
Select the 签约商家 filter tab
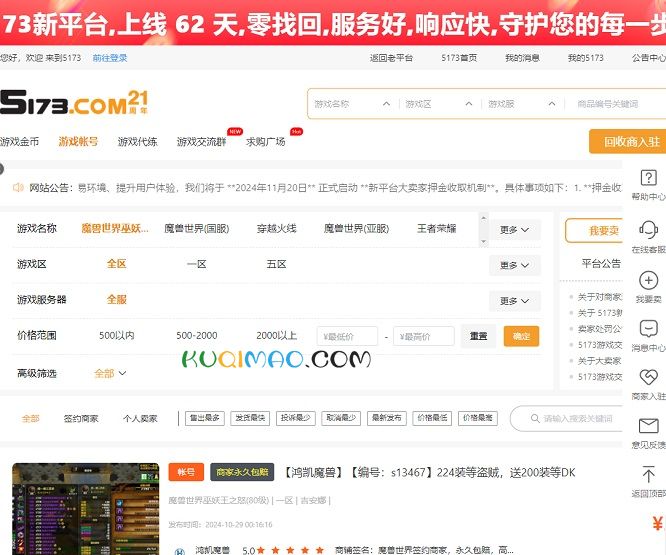pos(81,419)
